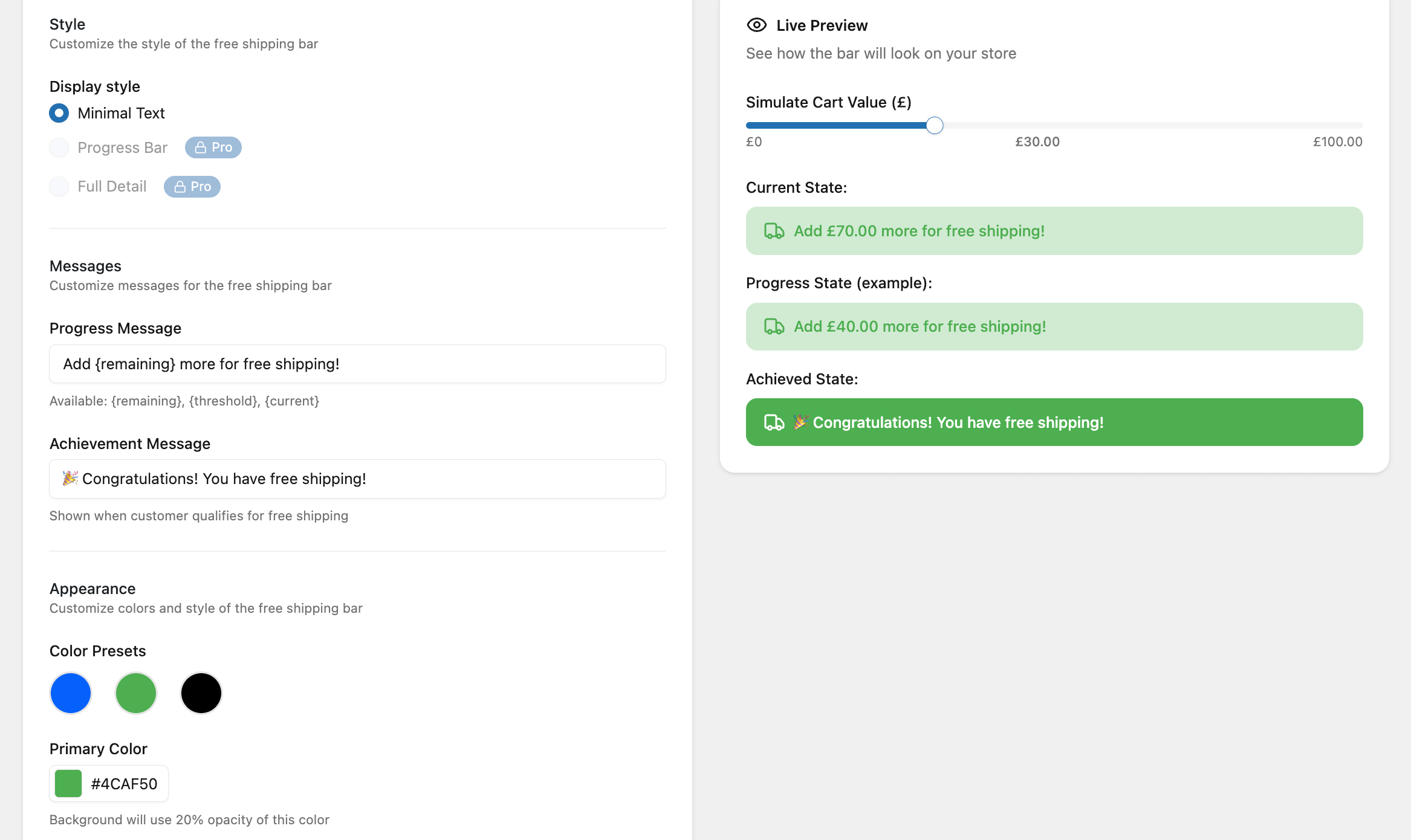
Task: Click the Simulate Cart Value slider handle
Action: 934,125
